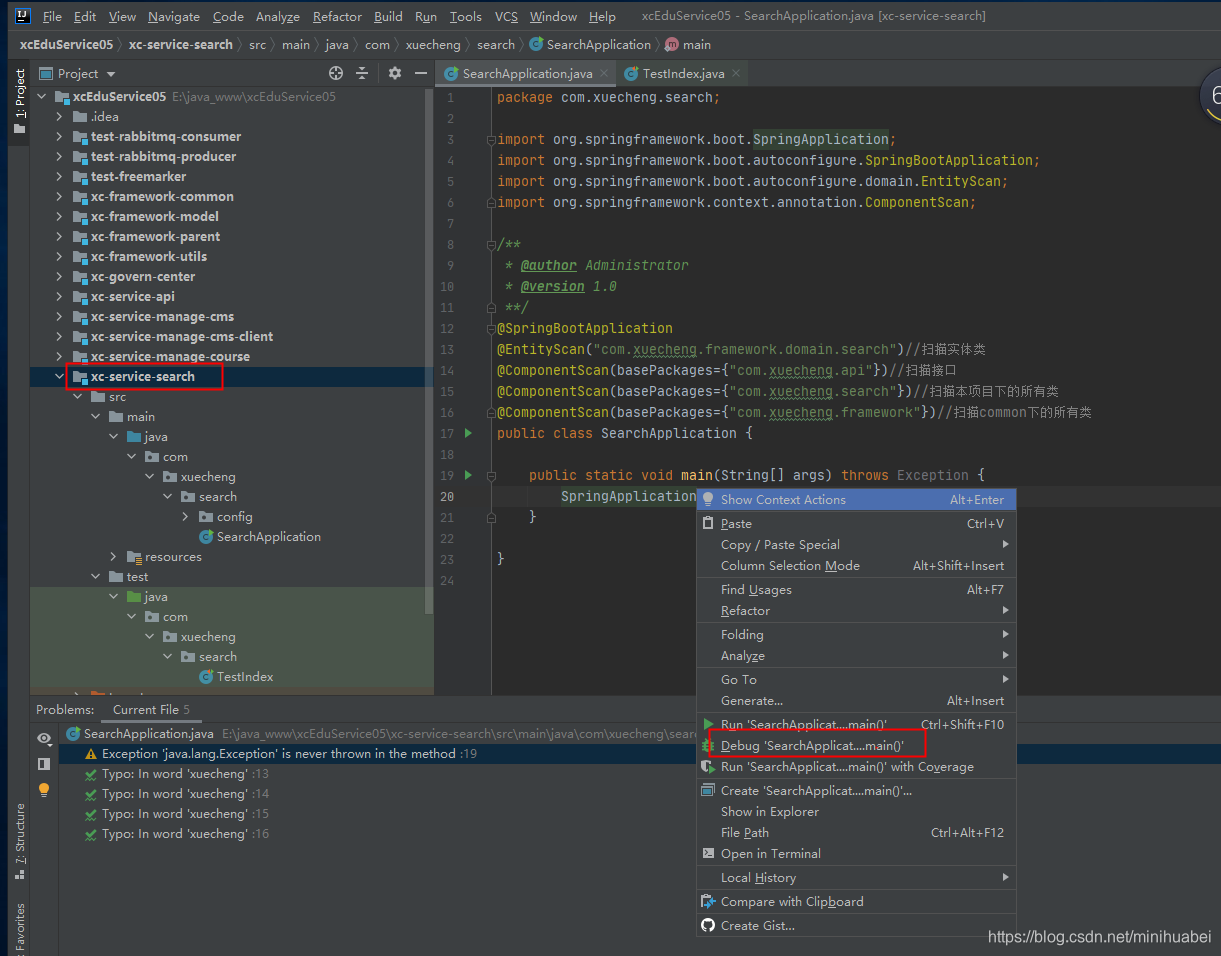The image size is (1221, 956).
Task: Click the Project tree vertical scrollbar
Action: tap(430, 350)
